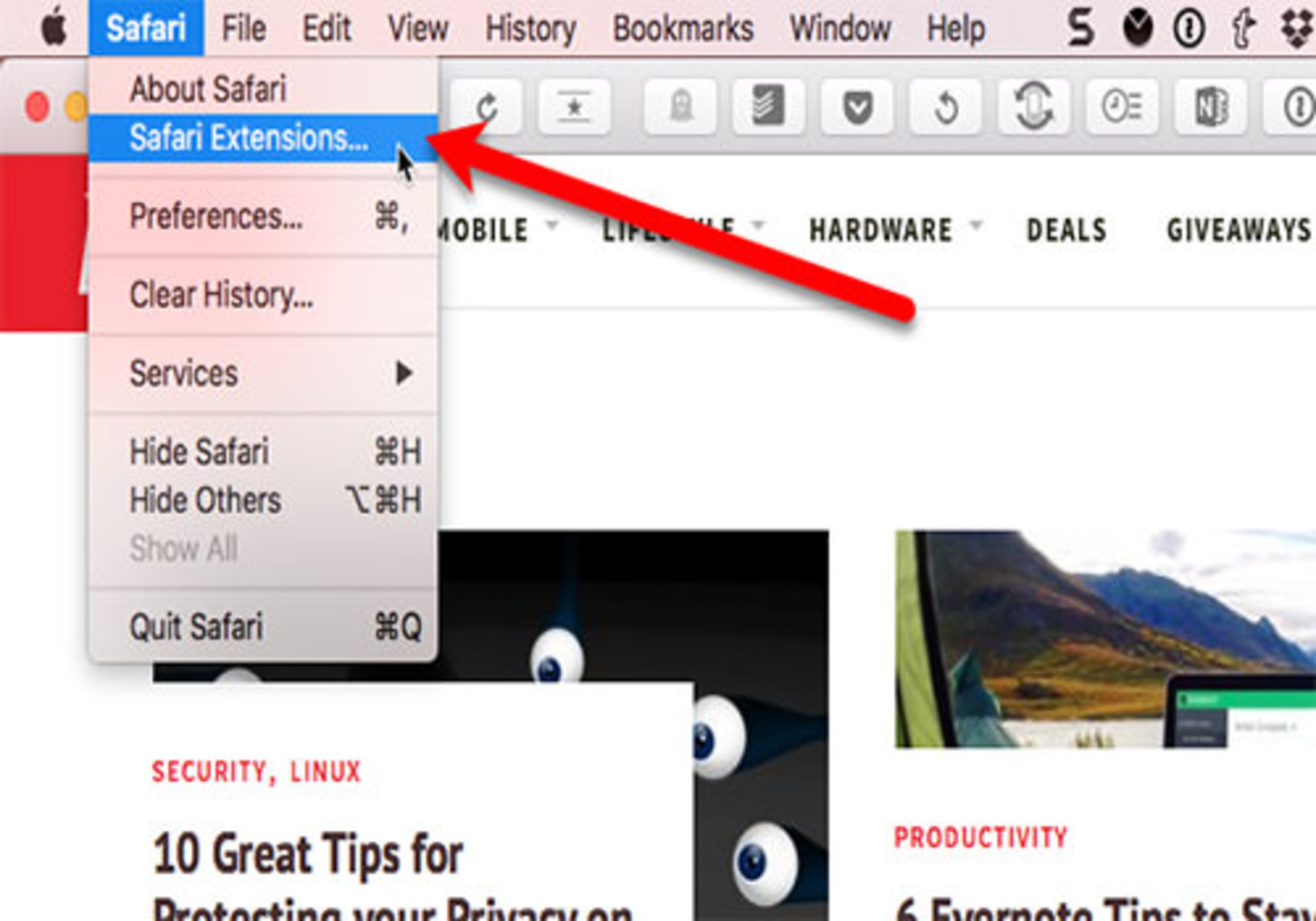Image resolution: width=1316 pixels, height=921 pixels.
Task: Click the star bookmark toolbar icon
Action: tap(574, 106)
